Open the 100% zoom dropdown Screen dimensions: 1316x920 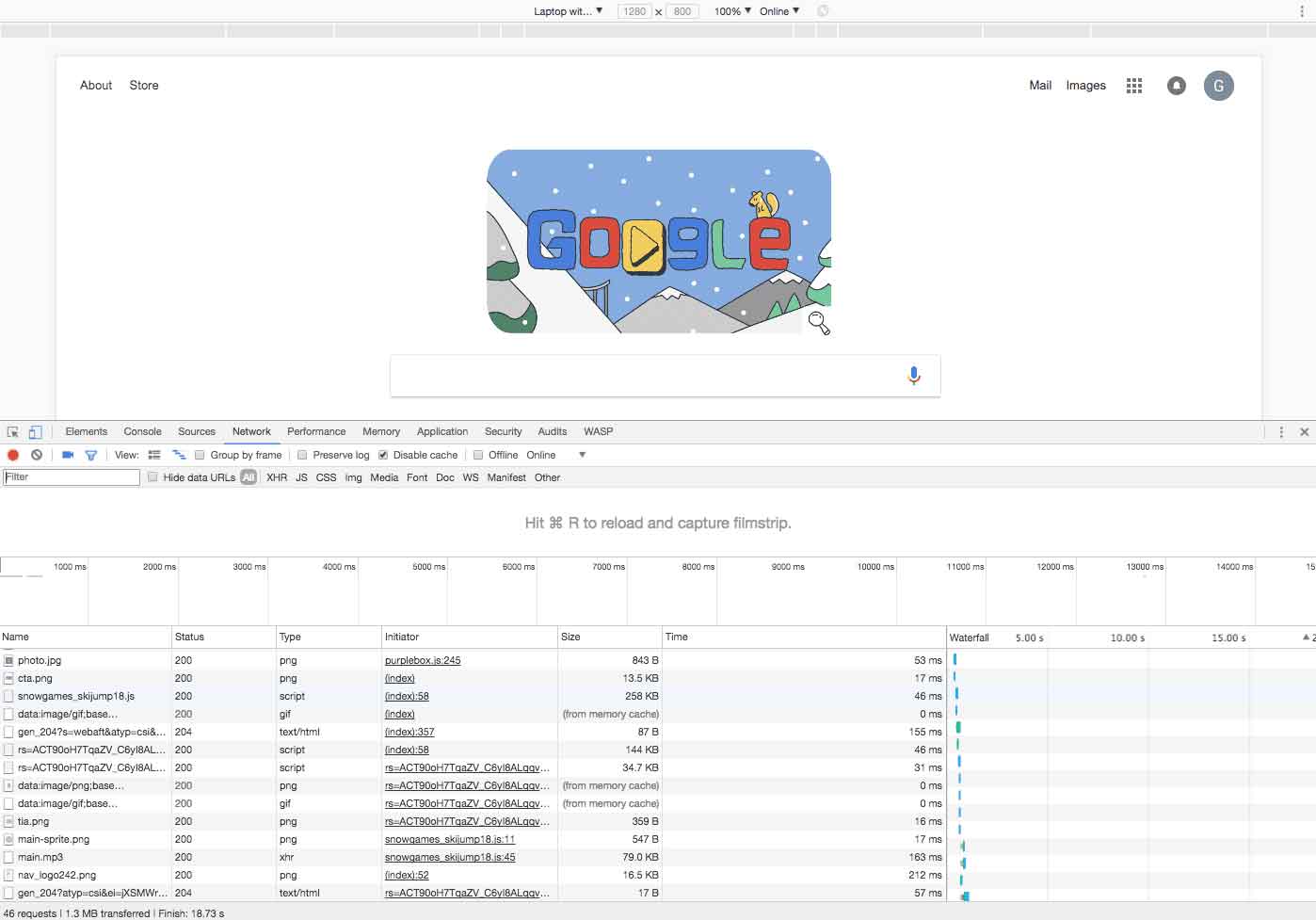pyautogui.click(x=732, y=11)
